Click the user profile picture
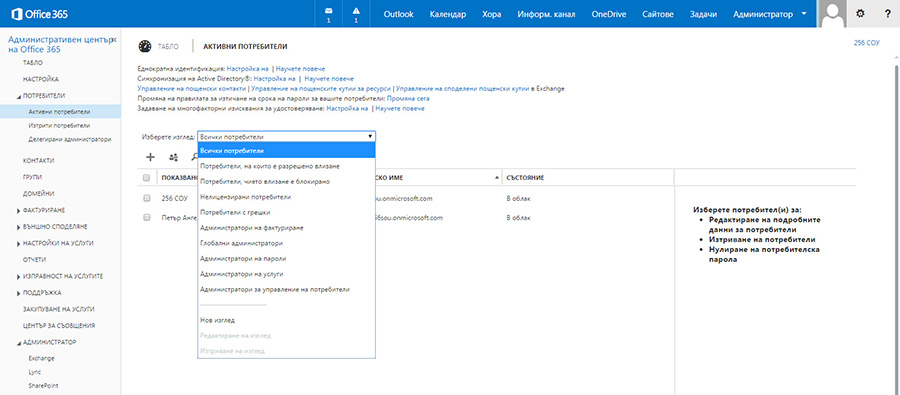Screen dimensions: 900x395 tap(832, 14)
